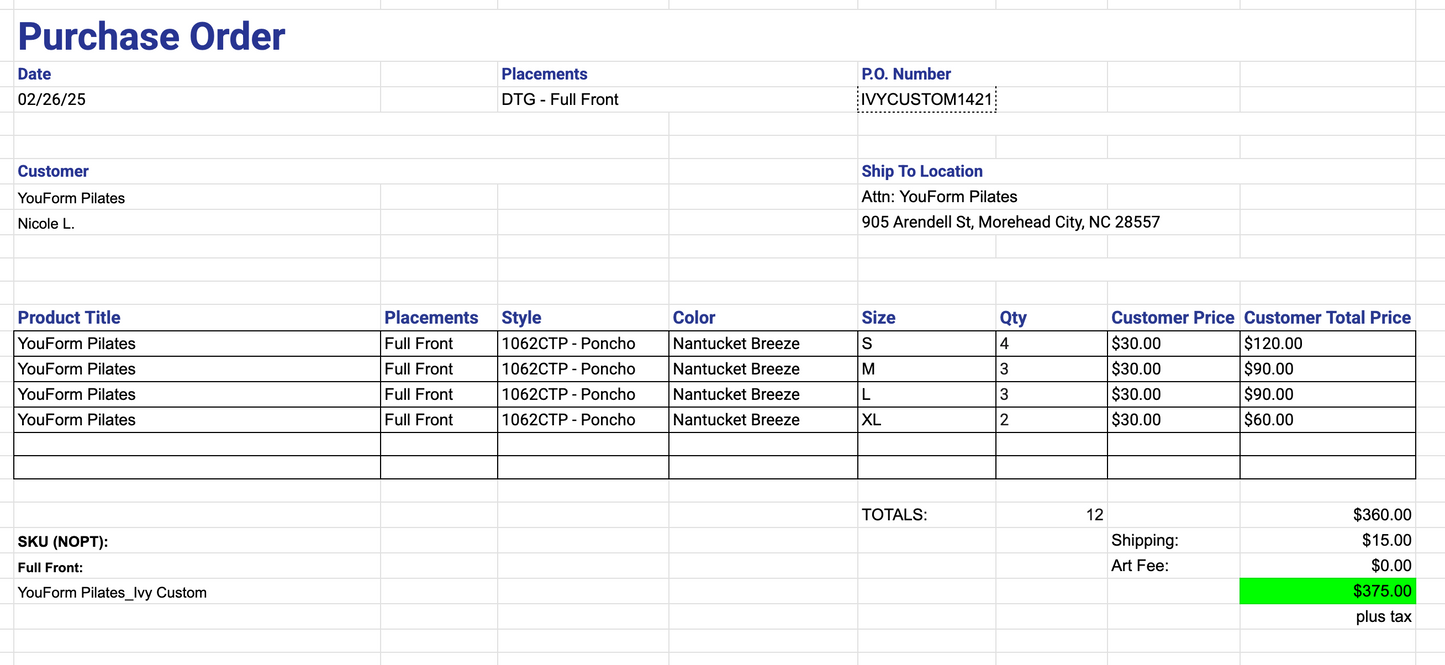Screen dimensions: 1445x665
Task: Select the Customer Total Price header cell
Action: tap(1327, 318)
